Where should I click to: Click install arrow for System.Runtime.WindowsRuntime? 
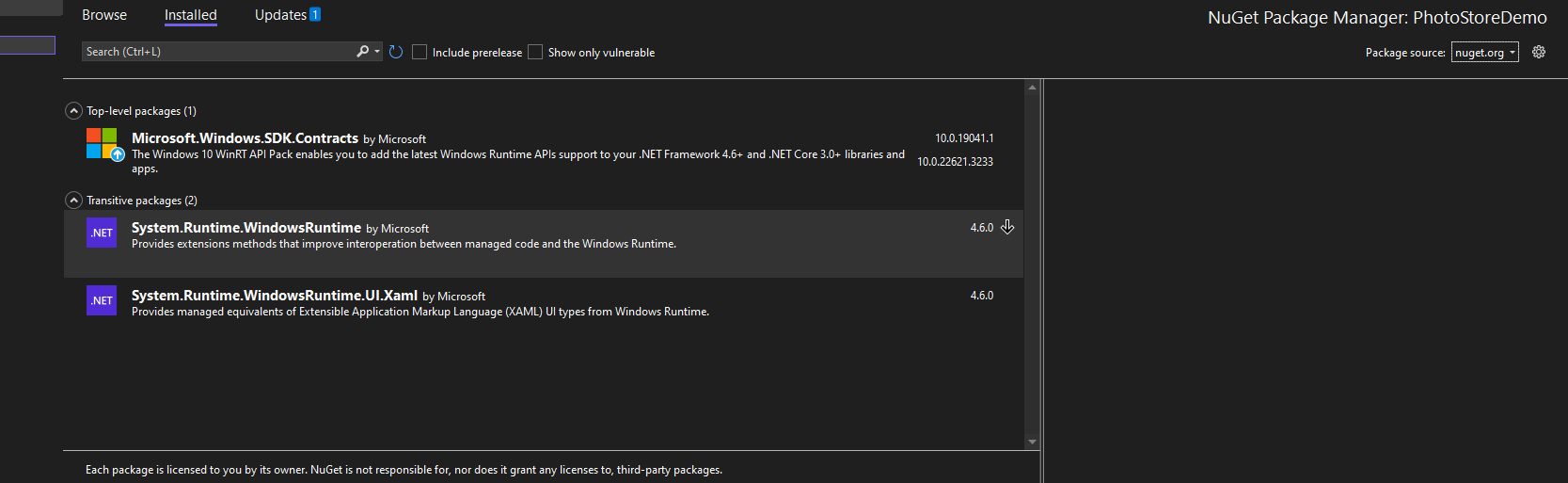tap(1007, 227)
